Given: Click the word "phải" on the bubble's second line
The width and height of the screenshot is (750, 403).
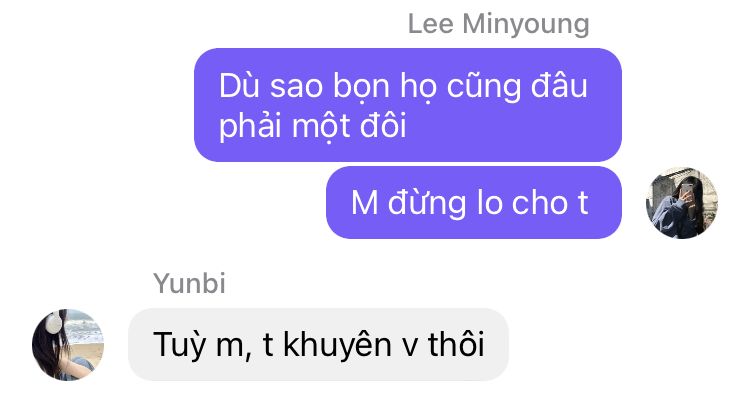Looking at the screenshot, I should pos(251,127).
